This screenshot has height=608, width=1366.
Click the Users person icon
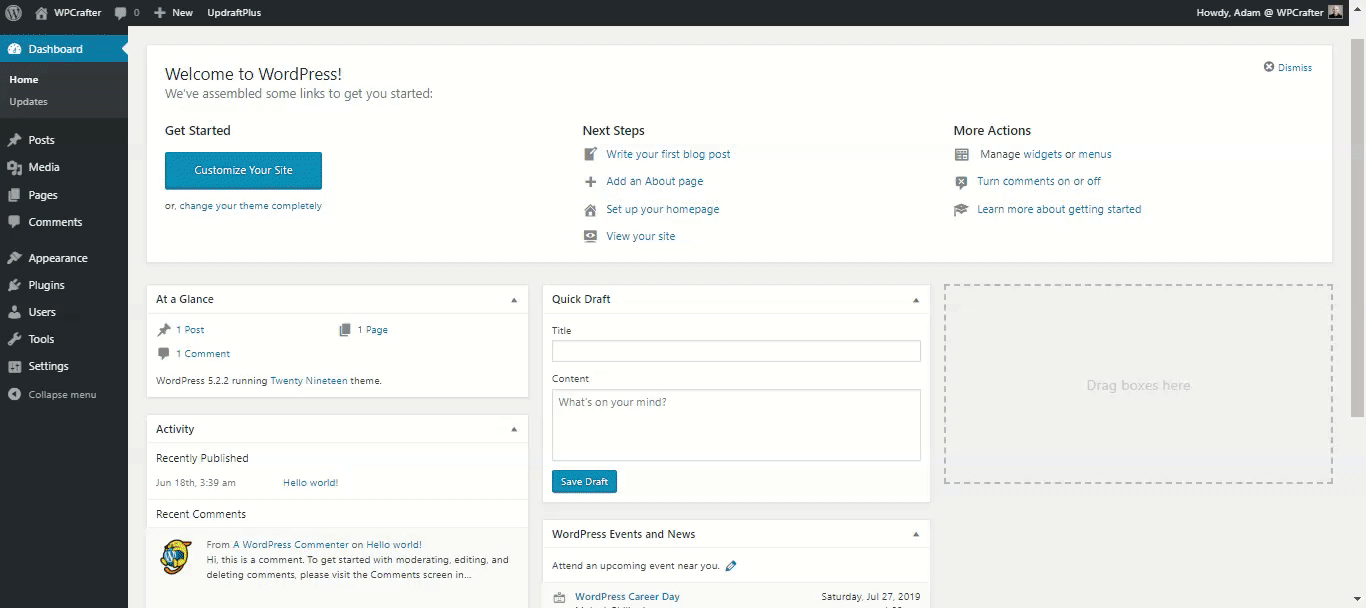pyautogui.click(x=14, y=312)
